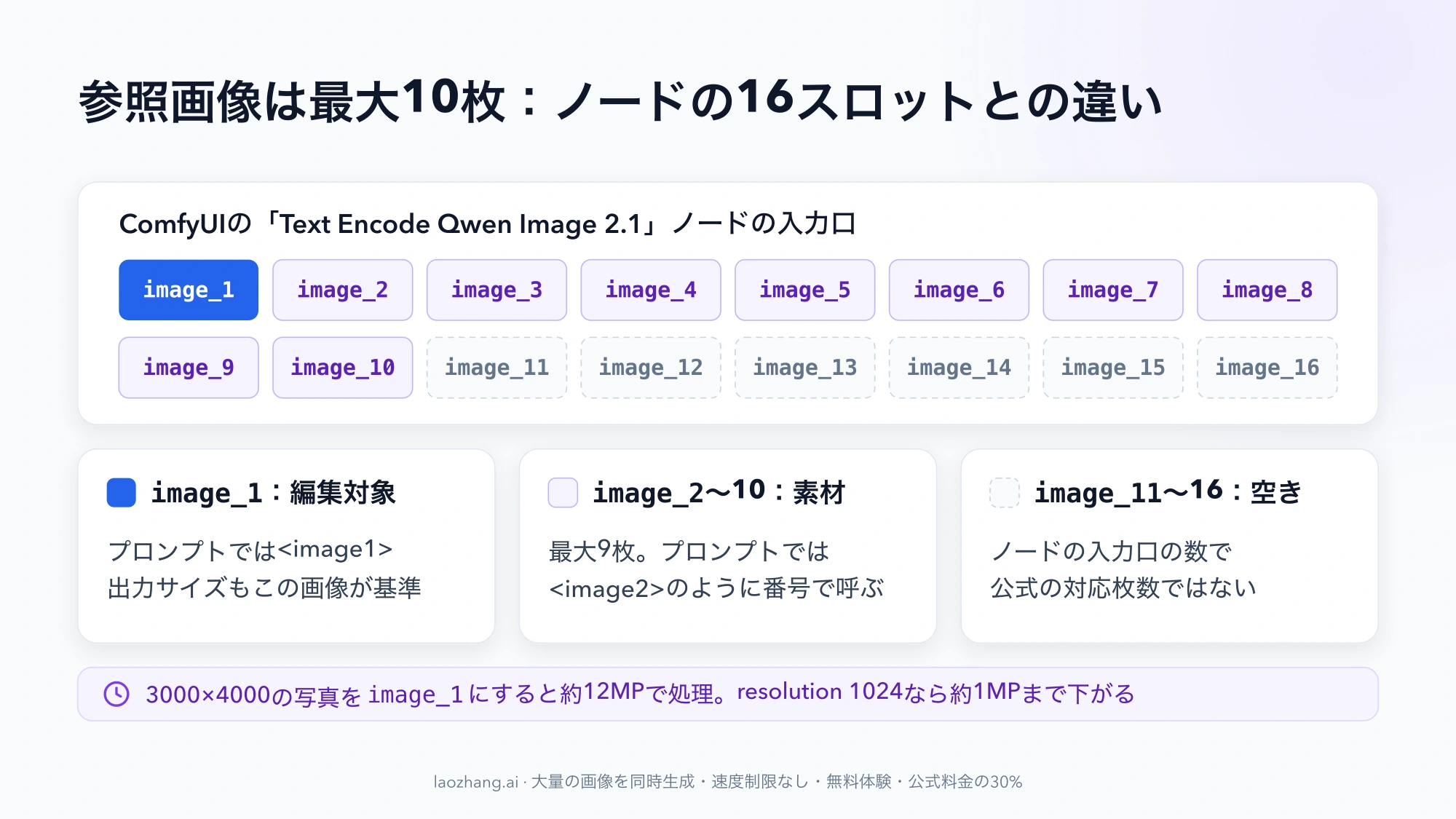
Task: Click the text 最大9枚。プロンプトでは
Action: click(x=689, y=551)
